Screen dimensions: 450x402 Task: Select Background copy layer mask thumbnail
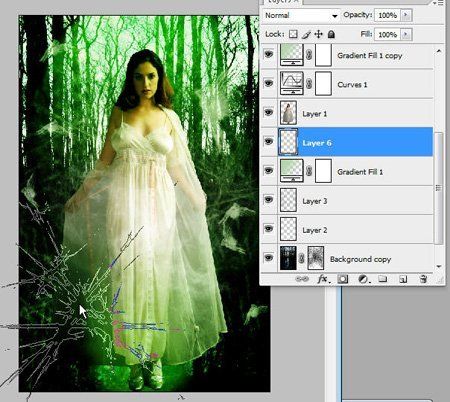pos(315,258)
